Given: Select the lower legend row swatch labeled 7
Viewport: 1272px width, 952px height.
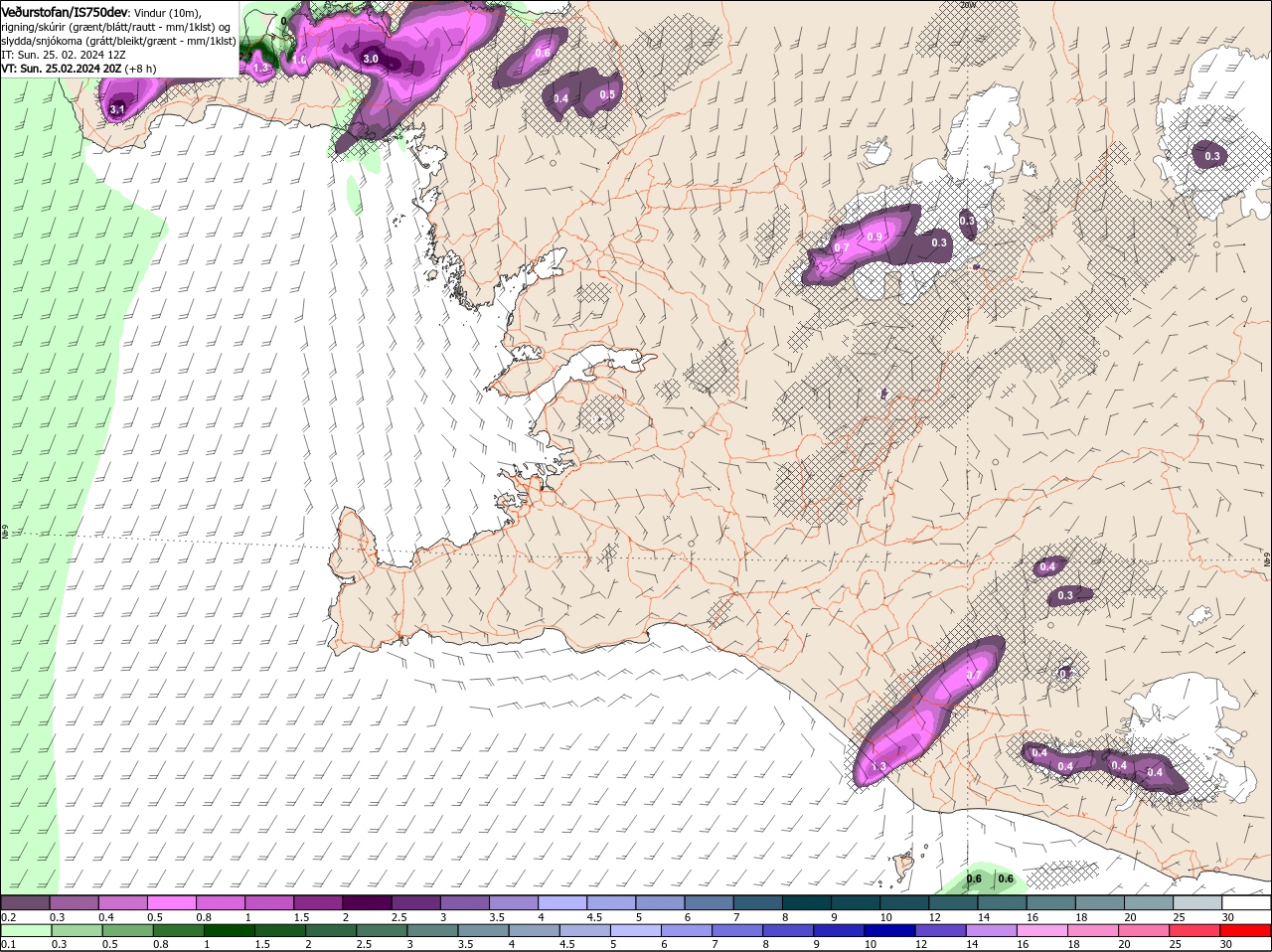Looking at the screenshot, I should click(x=737, y=931).
